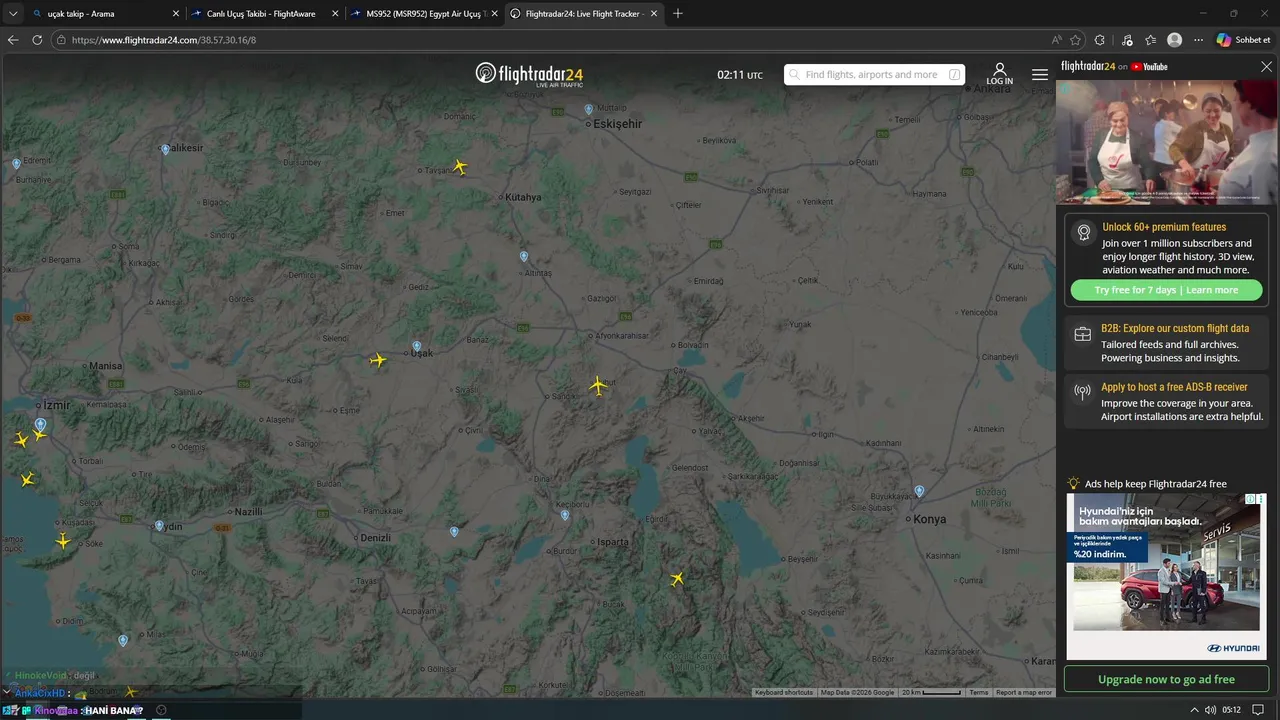Select the plane near Sandıklı south of Afyonkarahisar
This screenshot has height=720, width=1280.
597,386
